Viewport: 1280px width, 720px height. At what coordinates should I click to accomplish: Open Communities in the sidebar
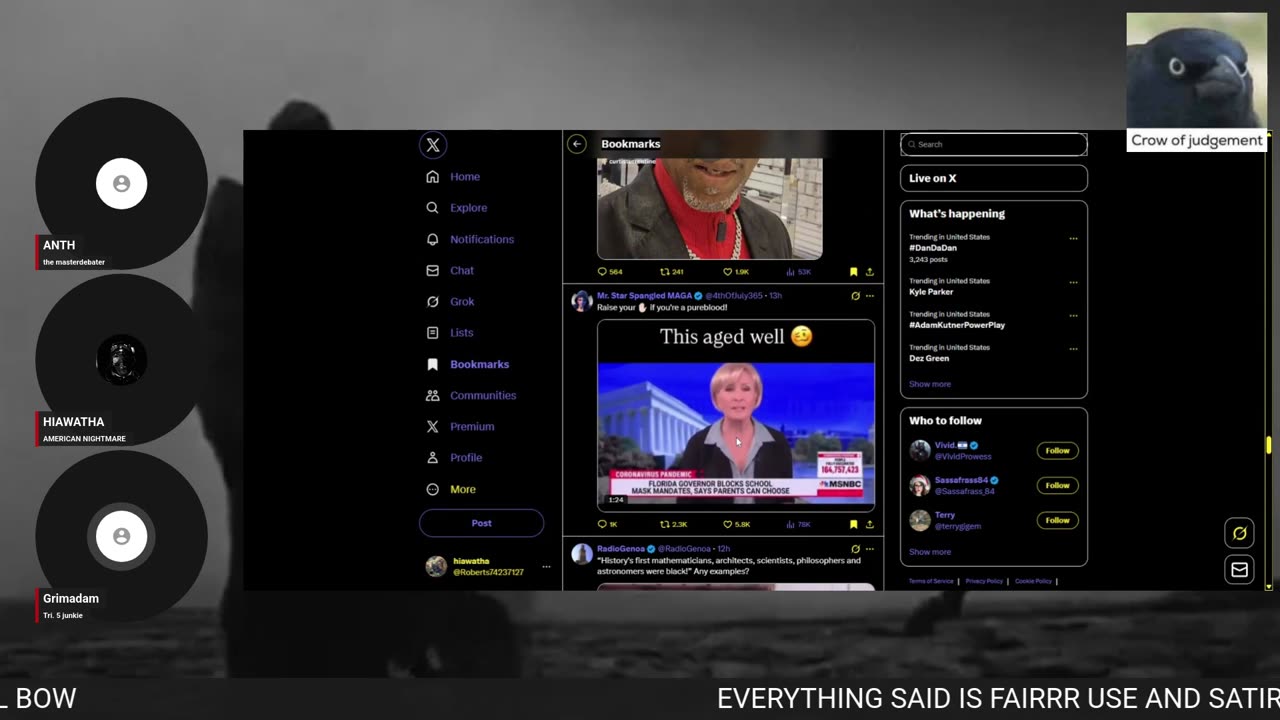pos(471,395)
